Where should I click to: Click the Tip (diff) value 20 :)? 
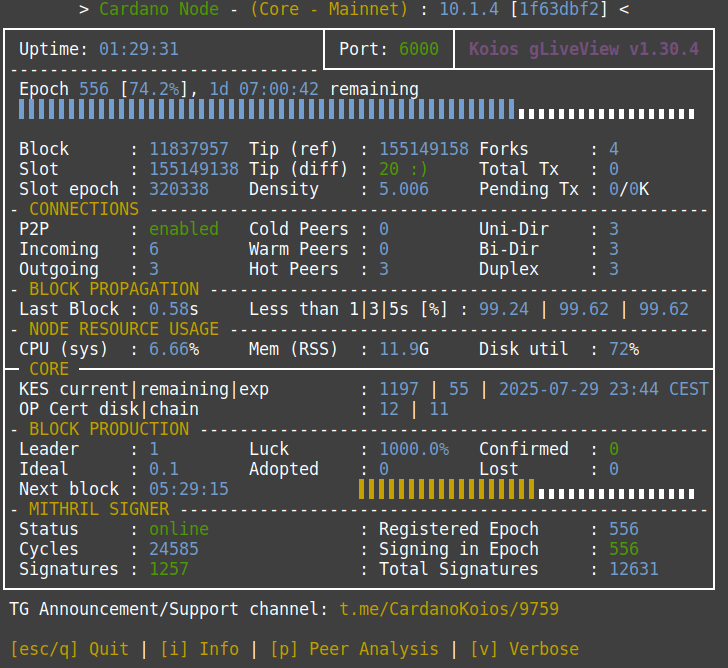click(403, 169)
